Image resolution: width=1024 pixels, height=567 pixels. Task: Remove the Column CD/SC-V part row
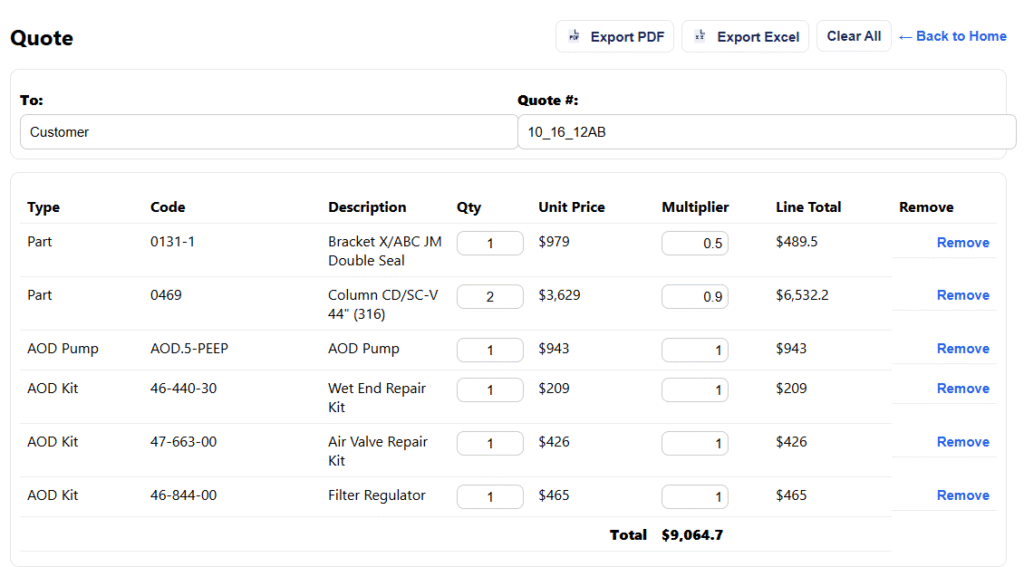(962, 295)
